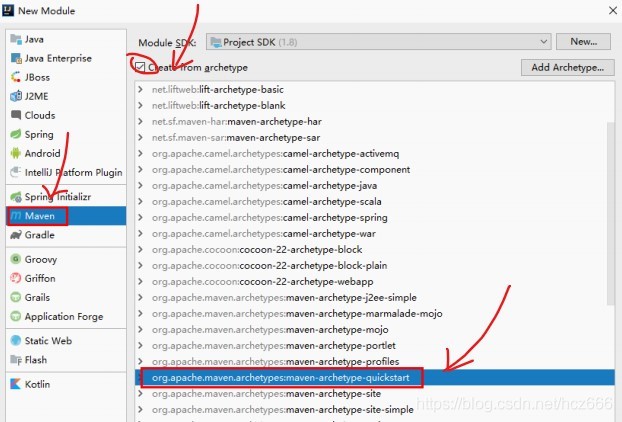Expand maven-archetype-har node

tap(140, 121)
